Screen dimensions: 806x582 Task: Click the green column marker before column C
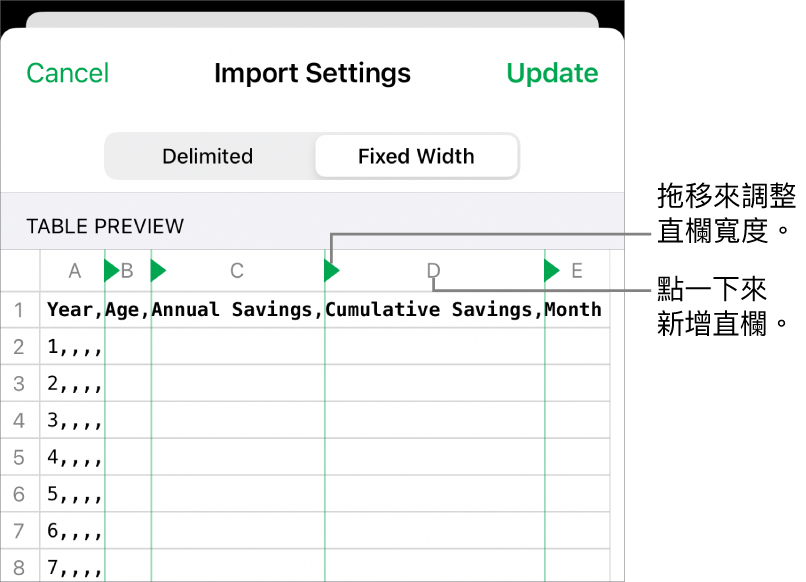[158, 270]
